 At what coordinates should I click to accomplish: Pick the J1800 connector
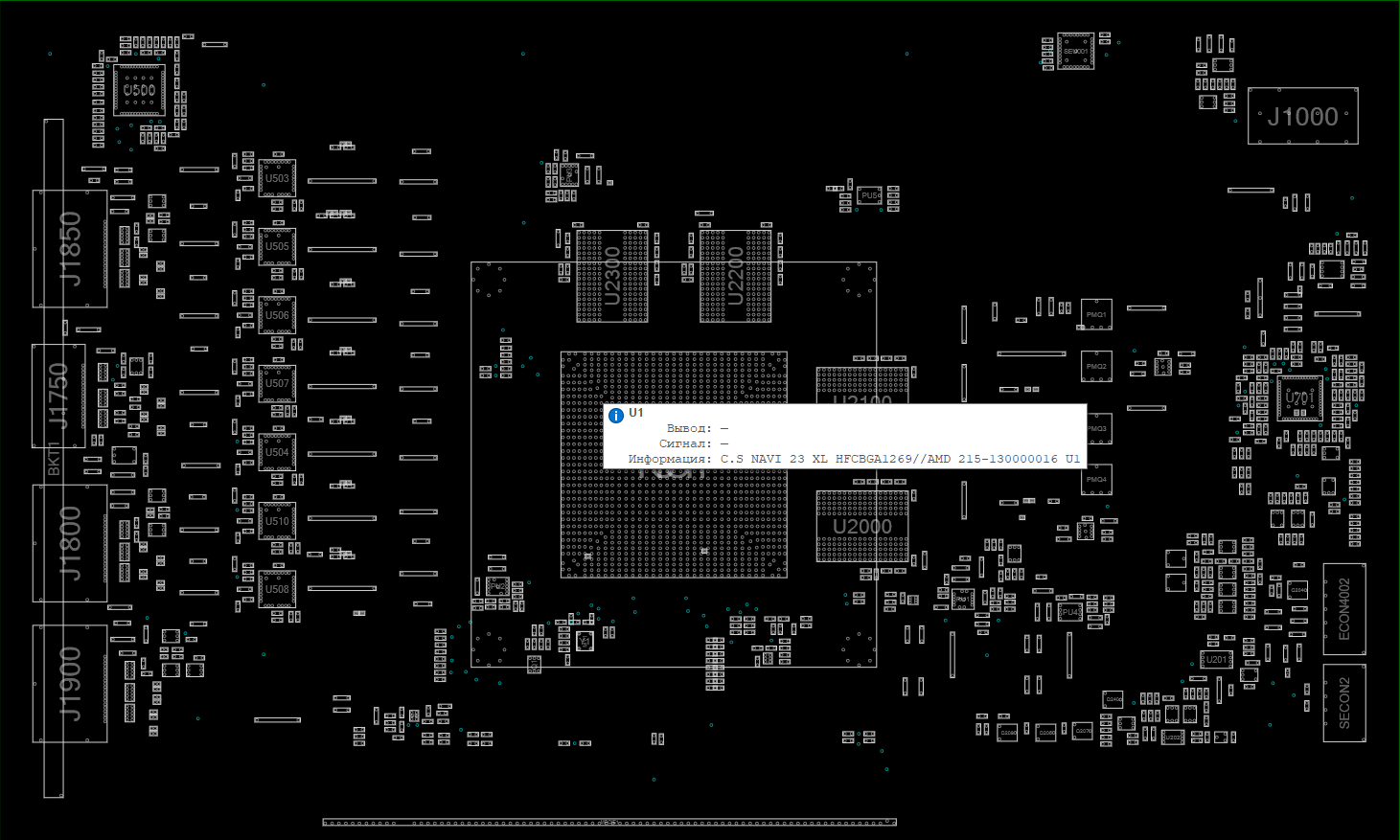pos(70,543)
